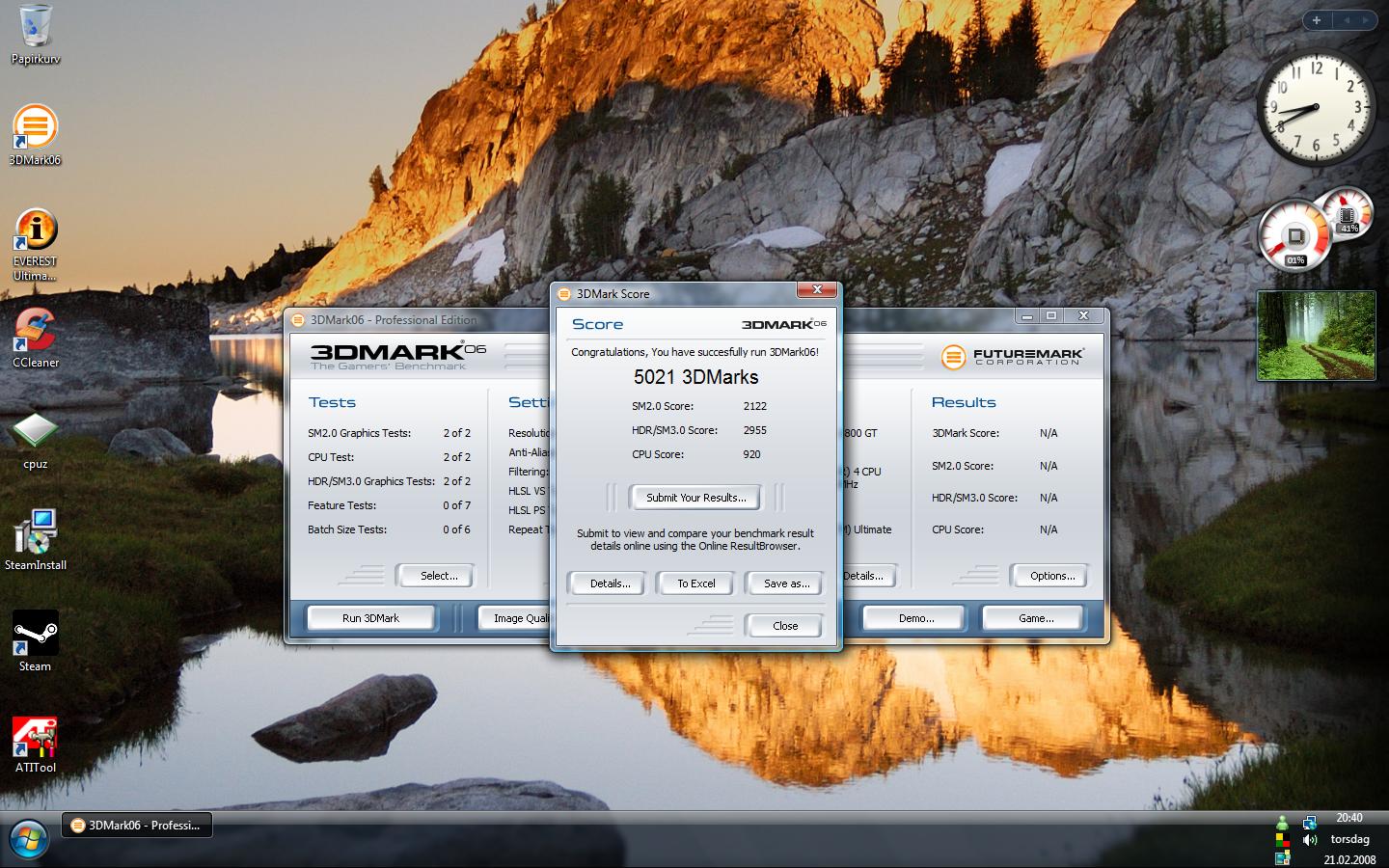
Task: Click the Feature Tests label
Action: [341, 505]
